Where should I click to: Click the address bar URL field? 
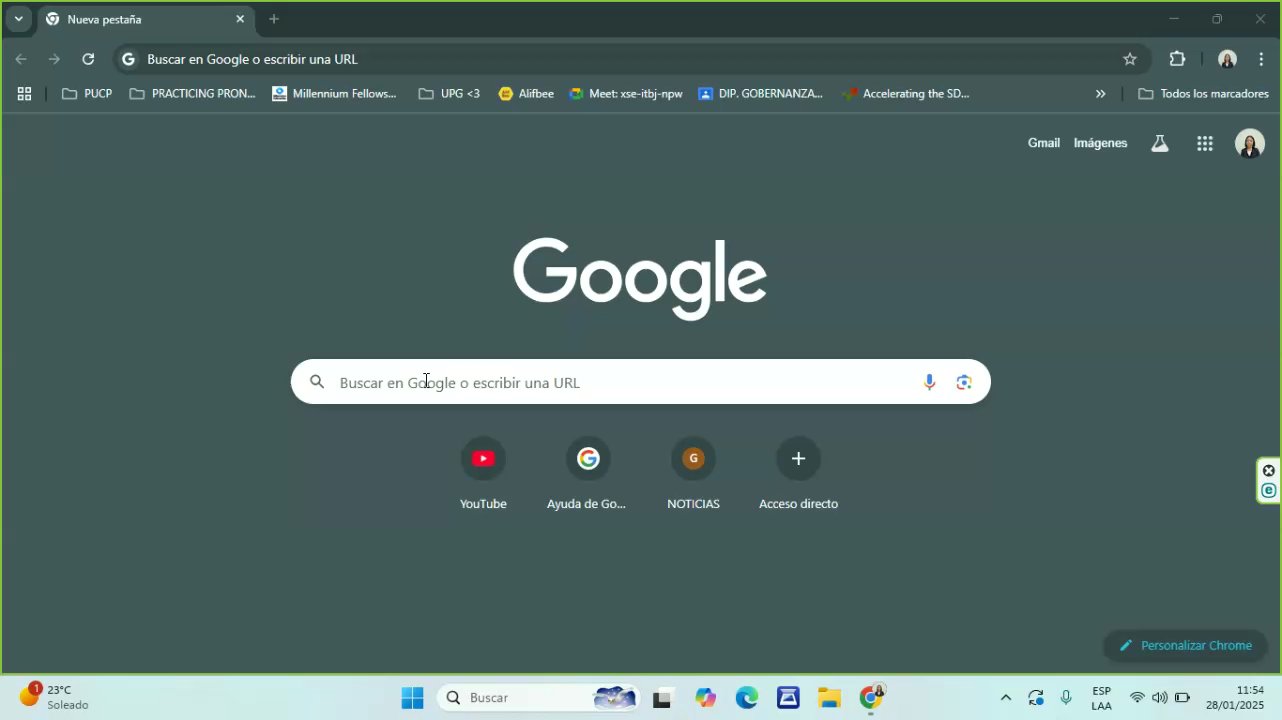pyautogui.click(x=630, y=59)
